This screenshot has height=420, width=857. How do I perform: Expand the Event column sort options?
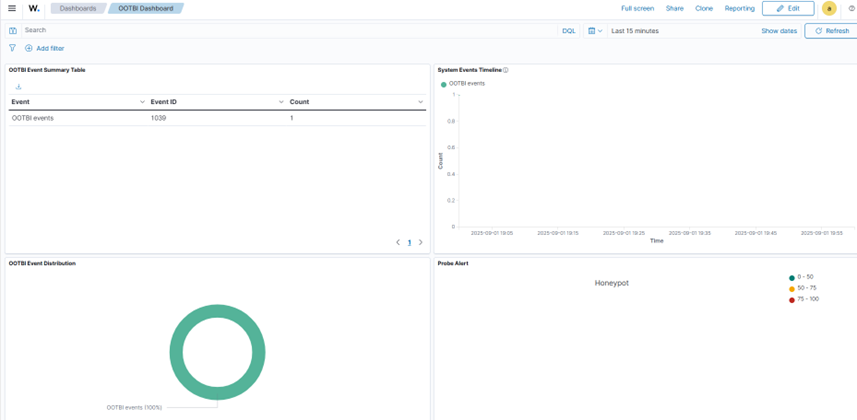142,102
